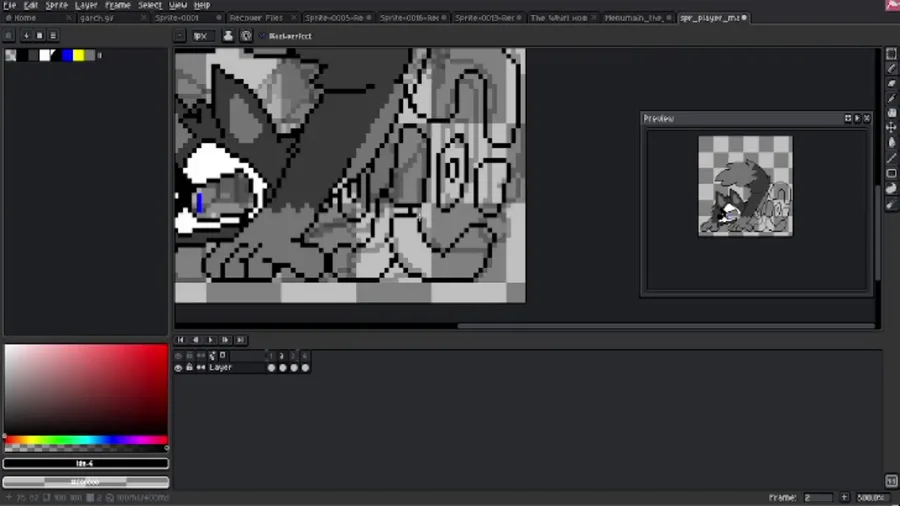Image resolution: width=900 pixels, height=506 pixels.
Task: Click the dynamics icon in context bar
Action: click(x=246, y=36)
